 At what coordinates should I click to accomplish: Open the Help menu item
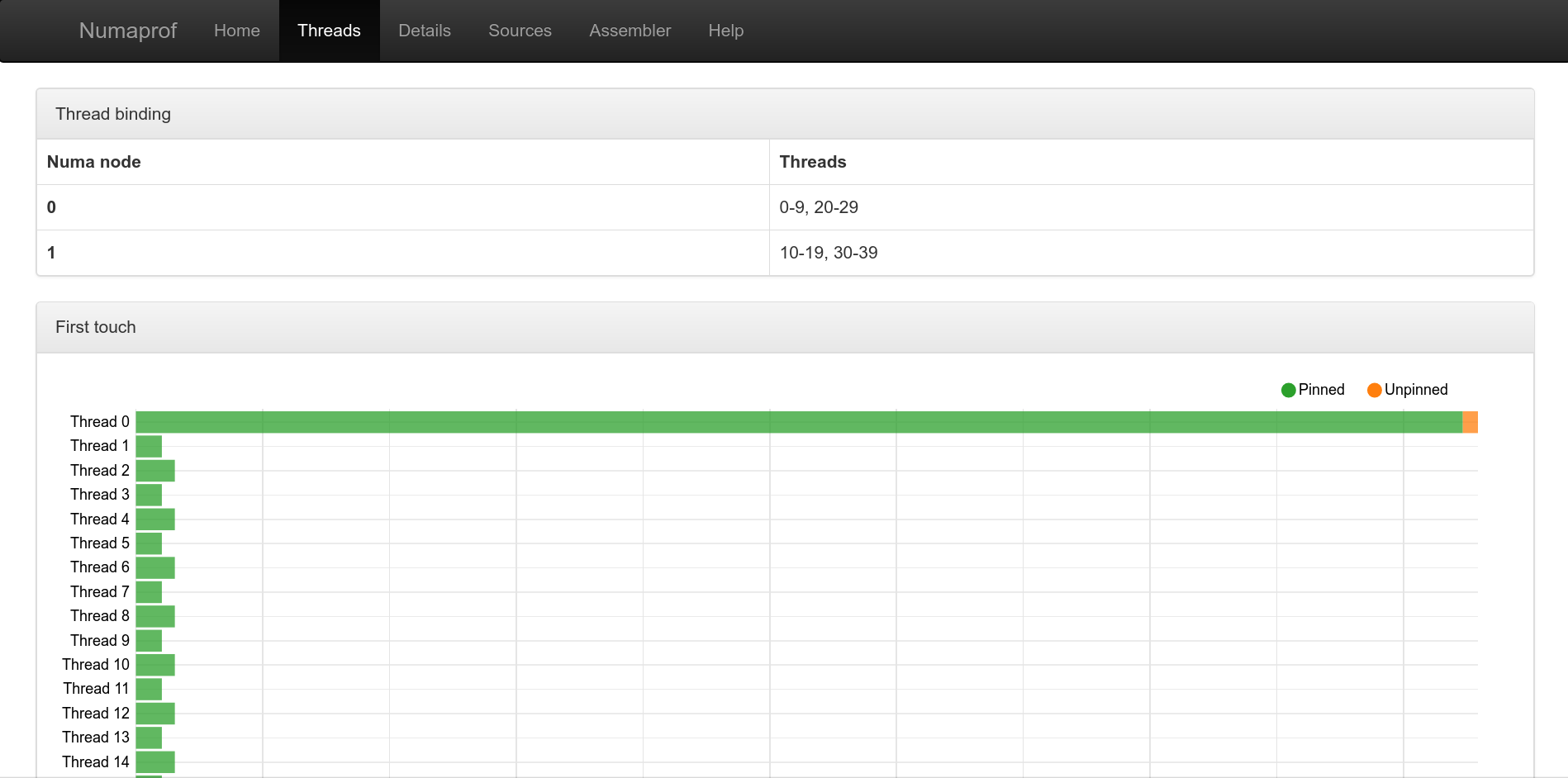click(x=725, y=31)
